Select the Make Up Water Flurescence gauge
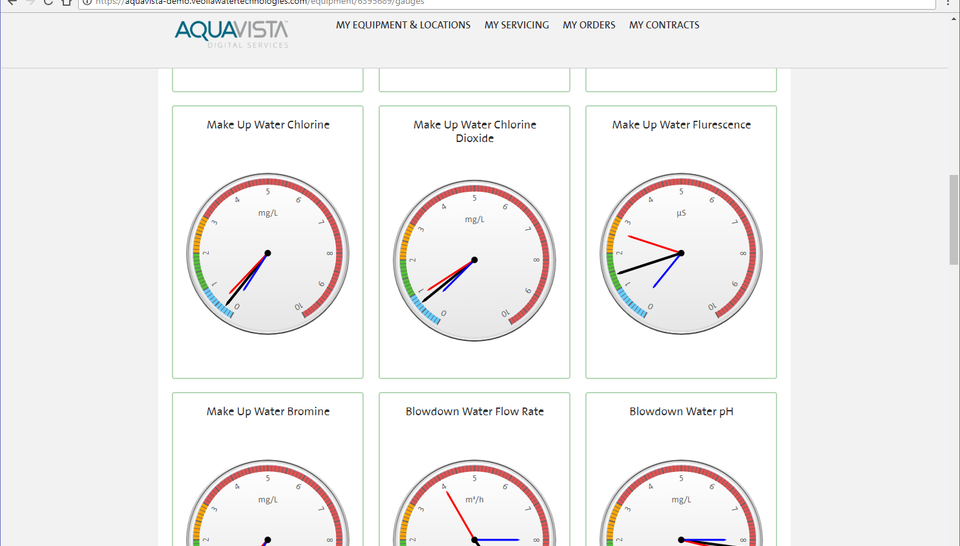The image size is (960, 546). 681,253
